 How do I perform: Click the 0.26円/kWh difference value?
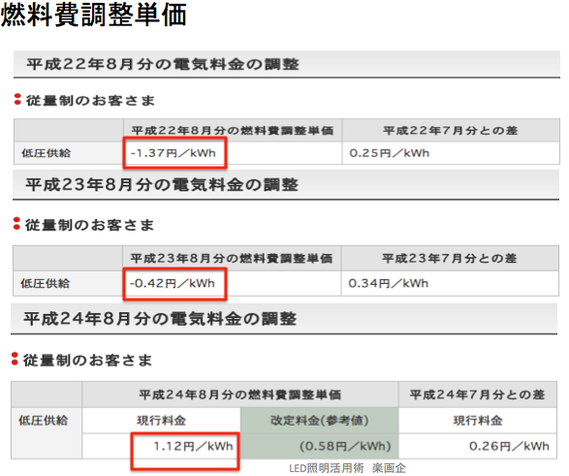click(509, 446)
